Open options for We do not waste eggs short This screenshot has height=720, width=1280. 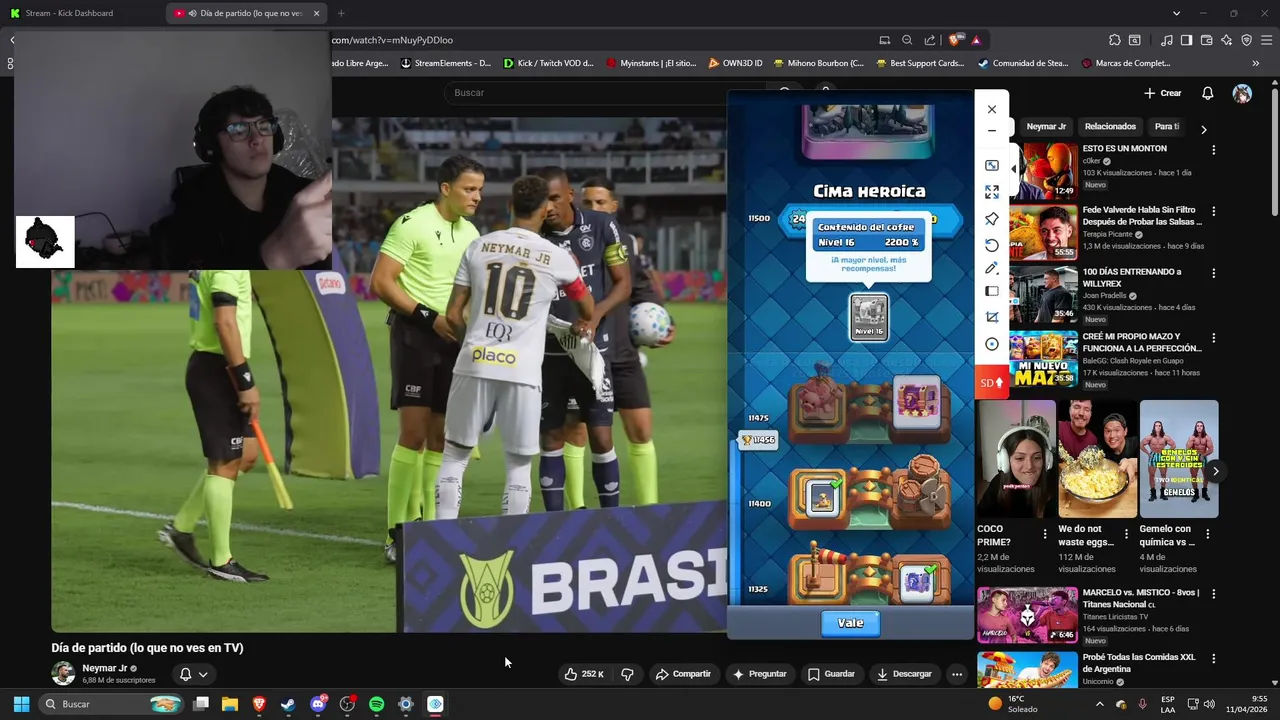(1126, 534)
